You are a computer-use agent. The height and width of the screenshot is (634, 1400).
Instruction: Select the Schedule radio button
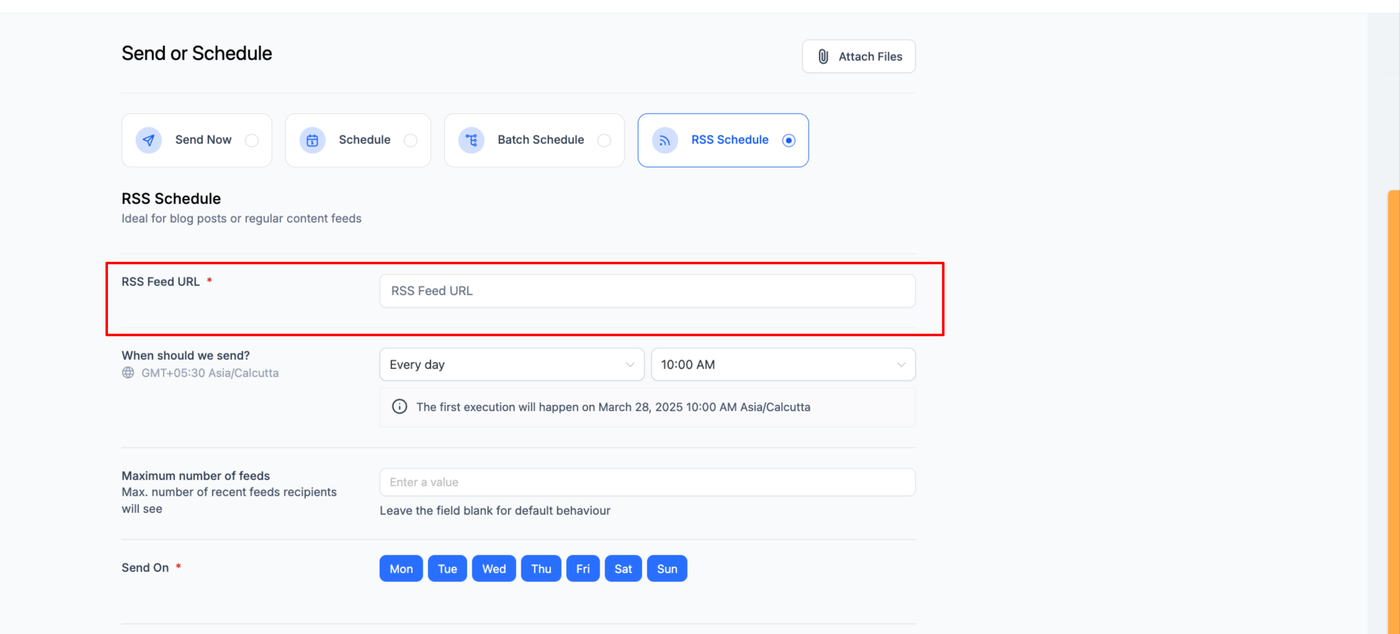[x=410, y=140]
